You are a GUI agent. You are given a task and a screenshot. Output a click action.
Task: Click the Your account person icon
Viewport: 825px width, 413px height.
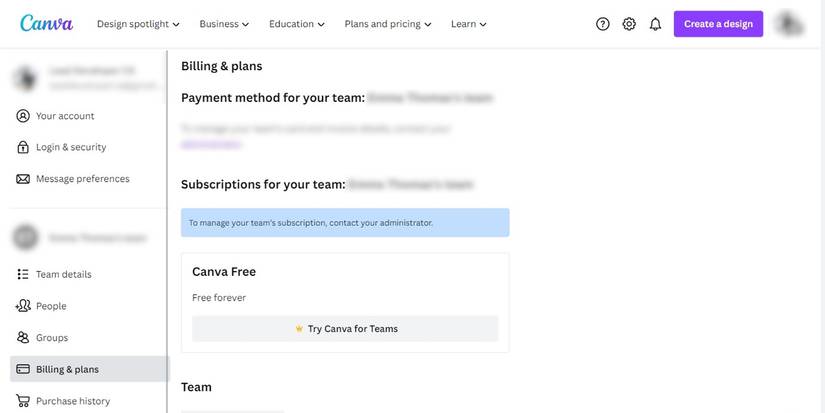click(x=22, y=116)
